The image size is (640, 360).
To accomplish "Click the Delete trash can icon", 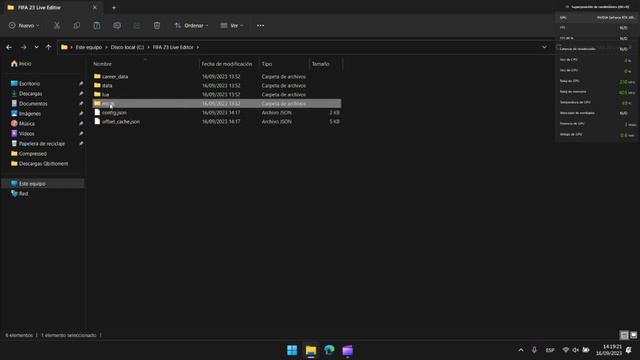I will tap(157, 25).
